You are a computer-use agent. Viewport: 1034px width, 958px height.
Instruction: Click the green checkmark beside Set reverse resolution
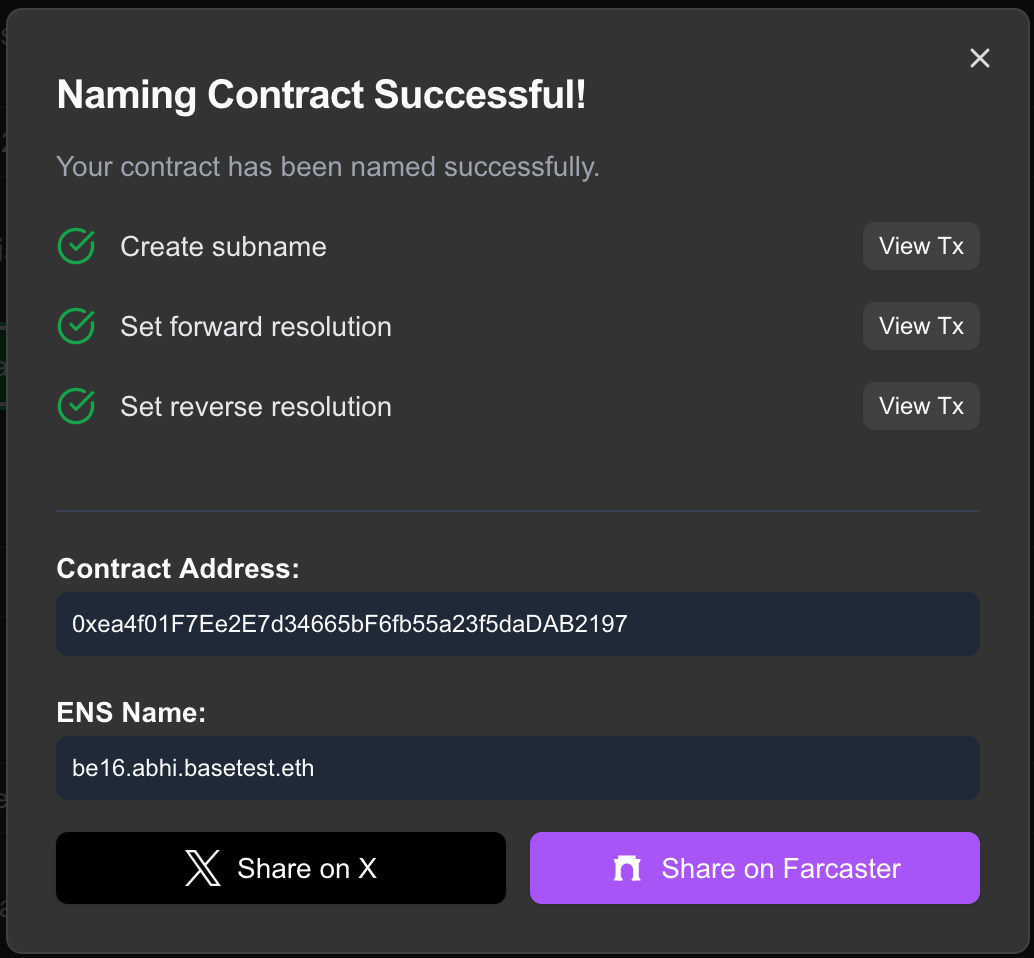75,406
